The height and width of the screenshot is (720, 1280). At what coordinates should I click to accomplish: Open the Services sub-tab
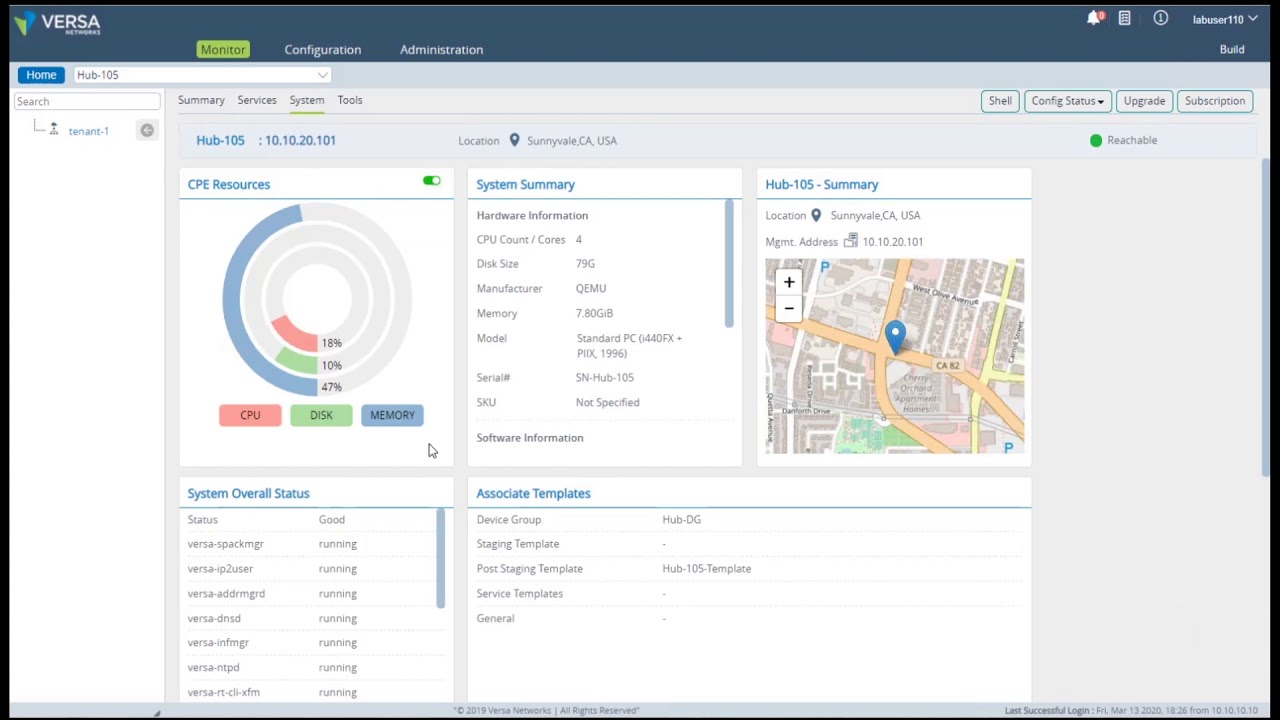tap(257, 100)
